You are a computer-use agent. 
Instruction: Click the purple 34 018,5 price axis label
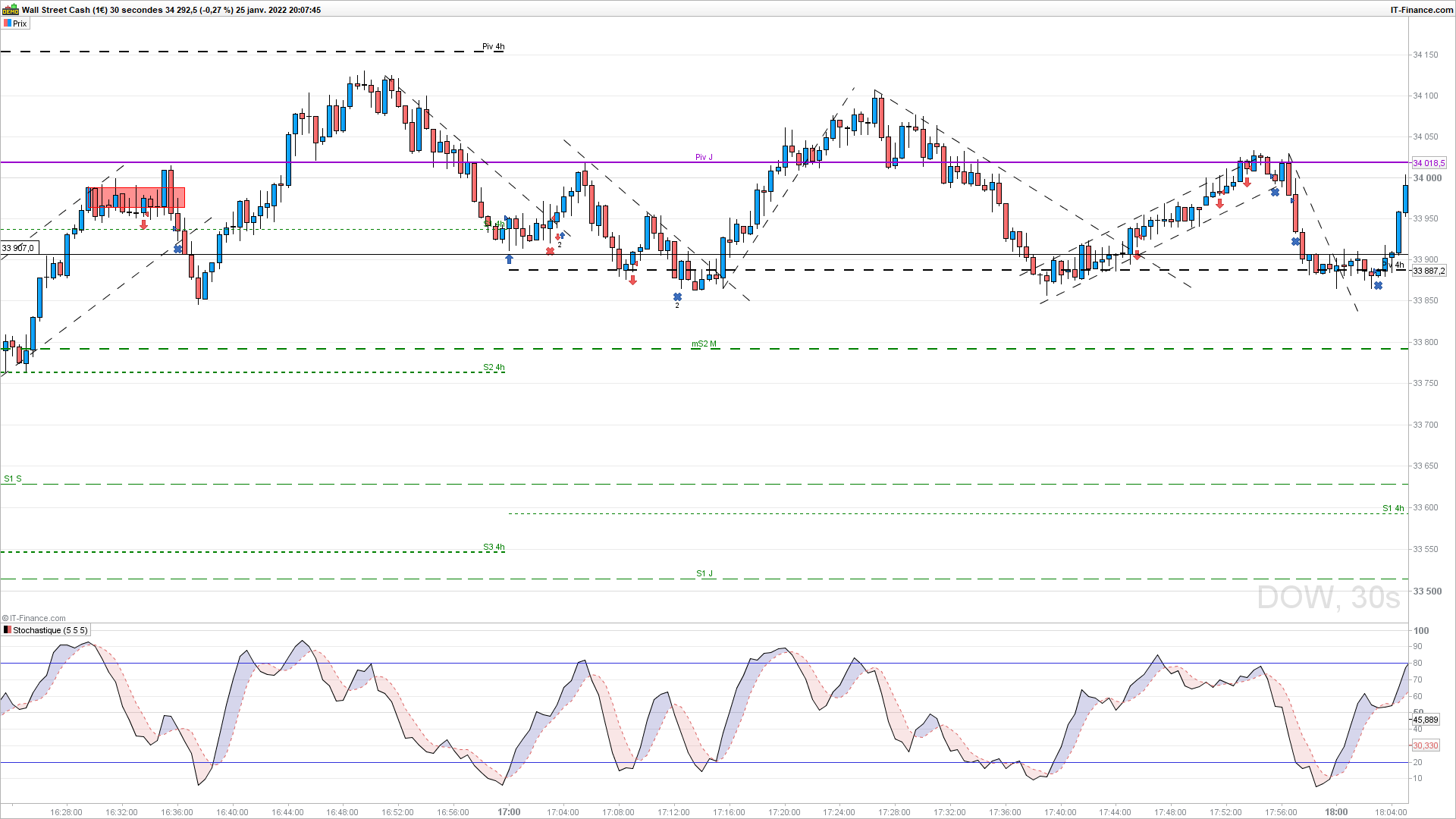point(1428,163)
